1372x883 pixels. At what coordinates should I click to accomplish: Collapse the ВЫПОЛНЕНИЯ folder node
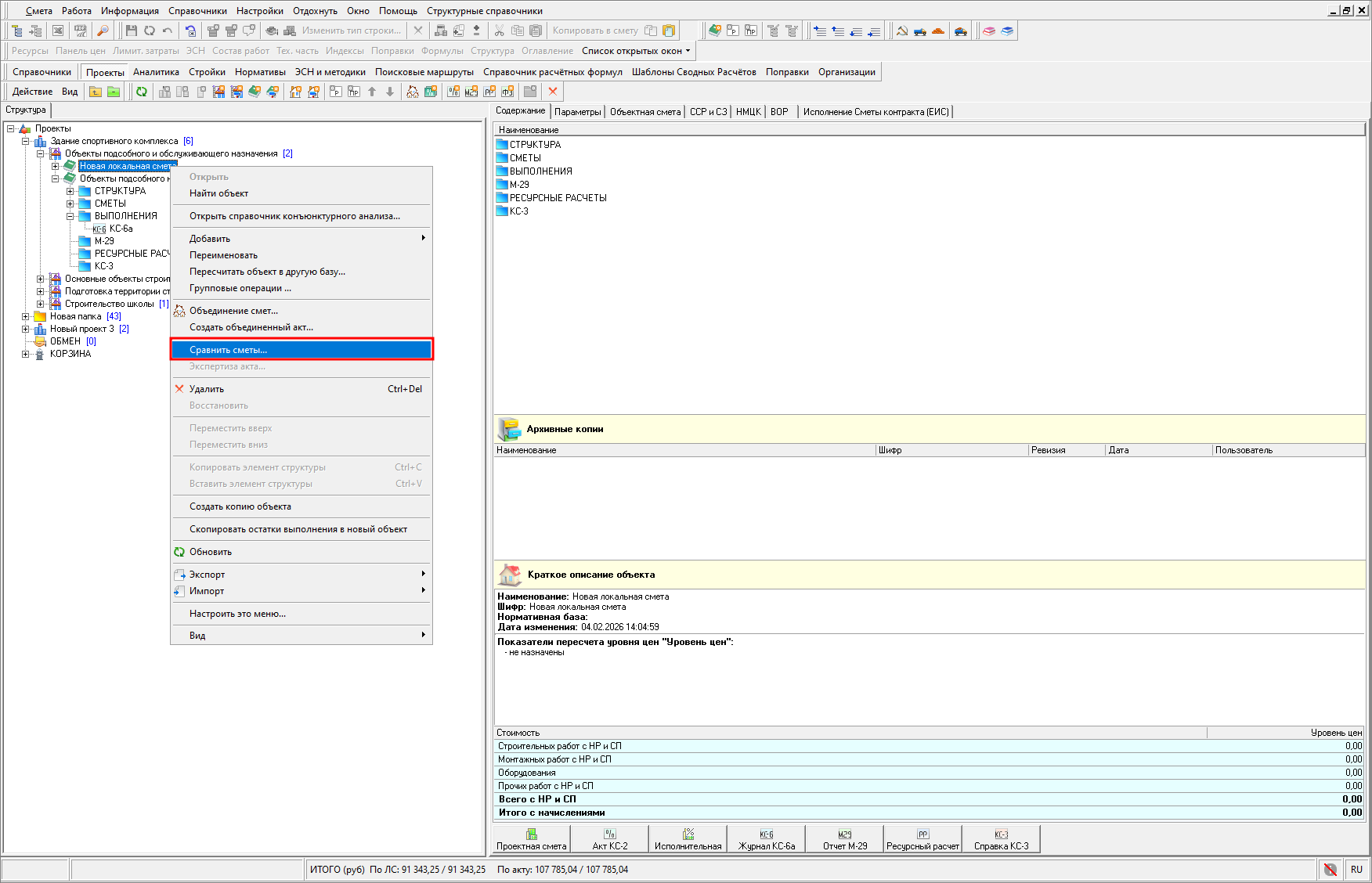point(70,216)
